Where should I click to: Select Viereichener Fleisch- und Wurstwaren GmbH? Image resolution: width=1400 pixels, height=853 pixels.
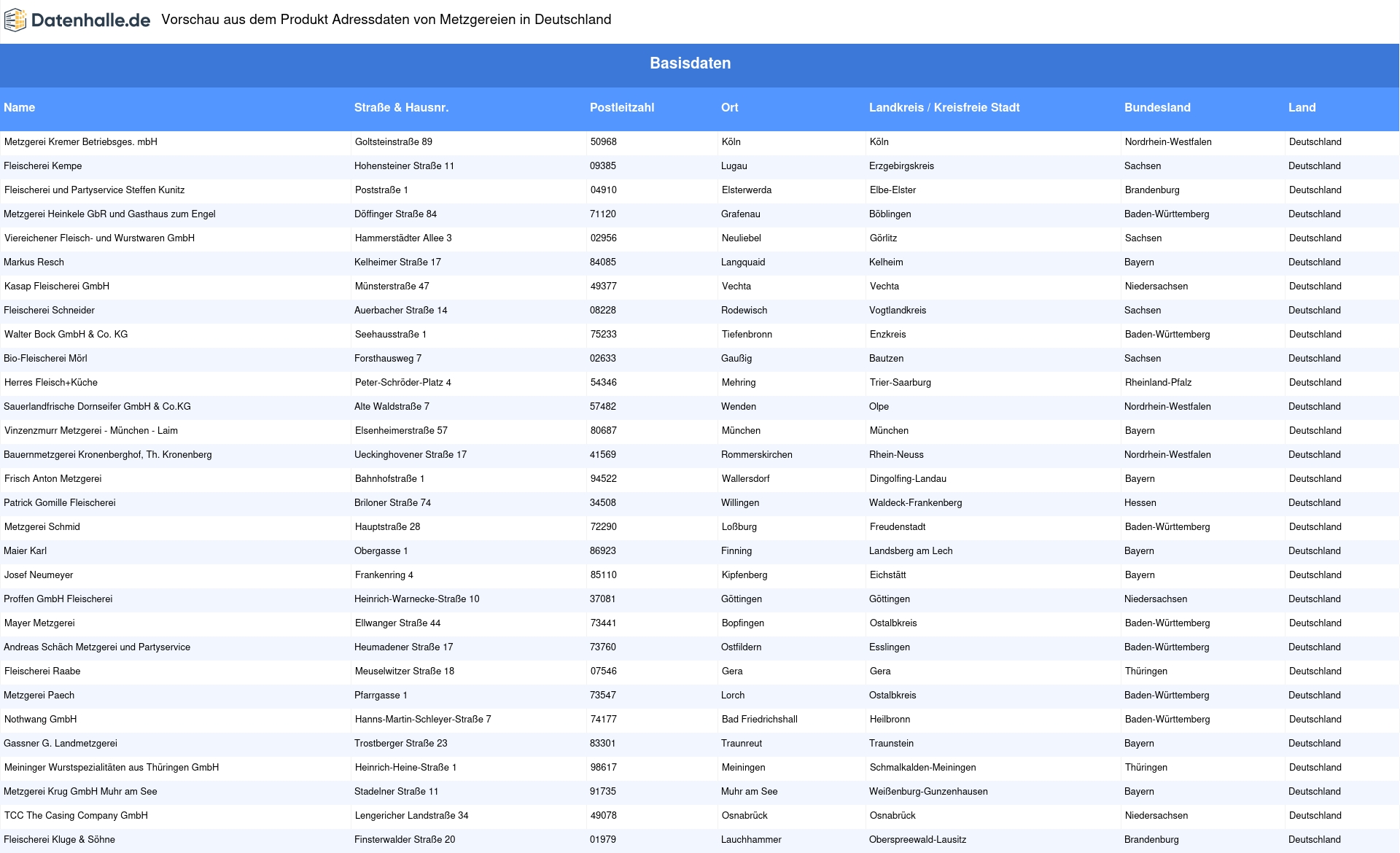(x=99, y=238)
